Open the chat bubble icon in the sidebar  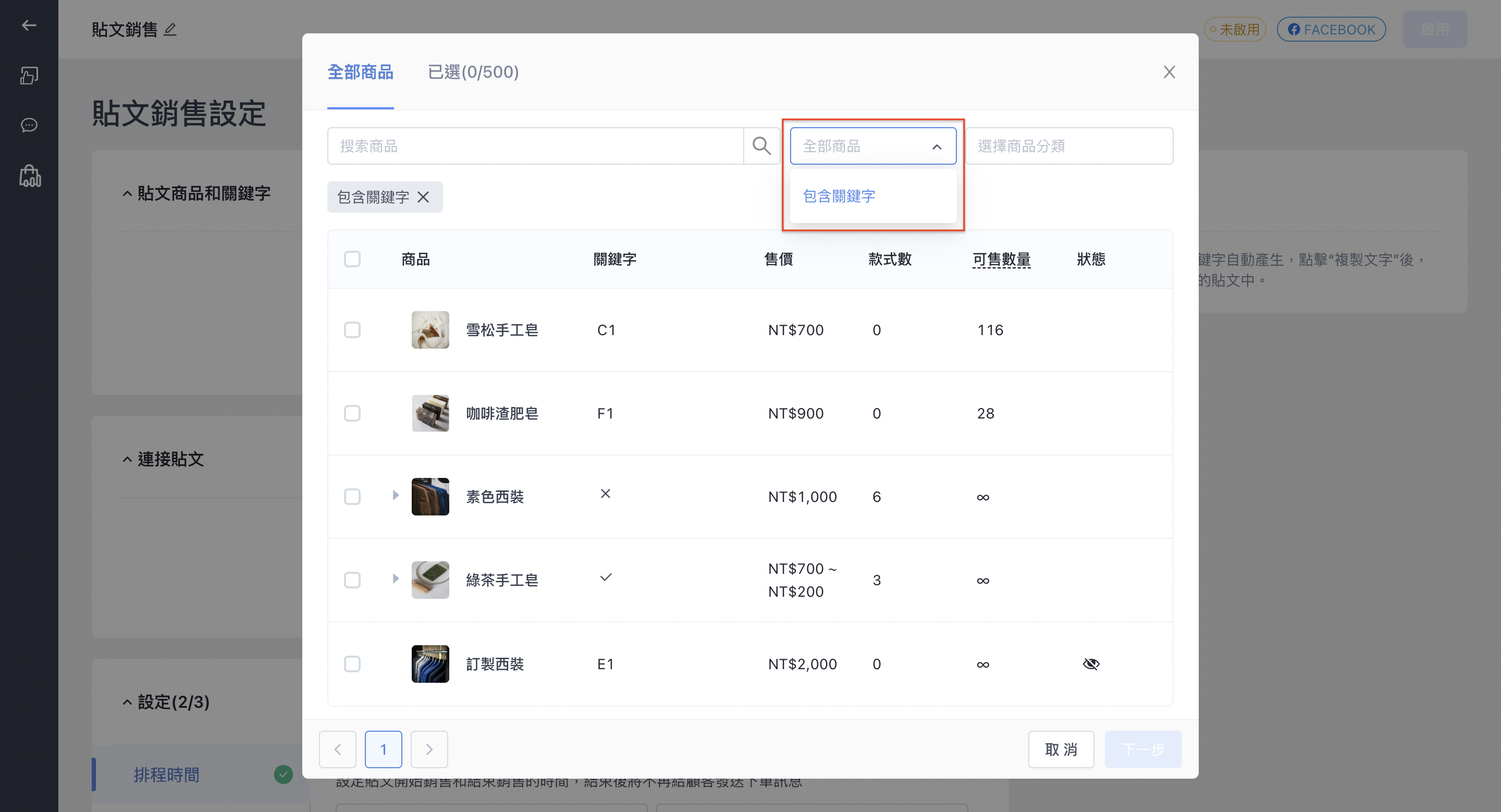29,125
